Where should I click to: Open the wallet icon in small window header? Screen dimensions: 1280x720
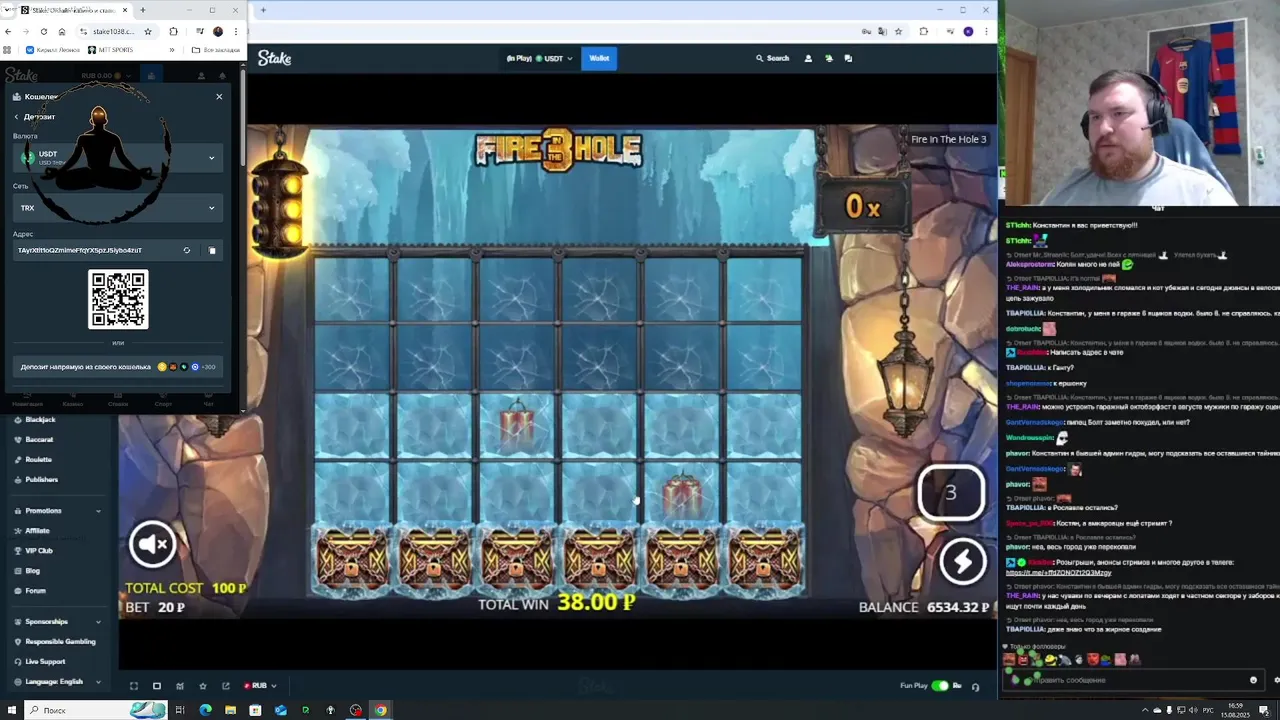click(x=151, y=76)
